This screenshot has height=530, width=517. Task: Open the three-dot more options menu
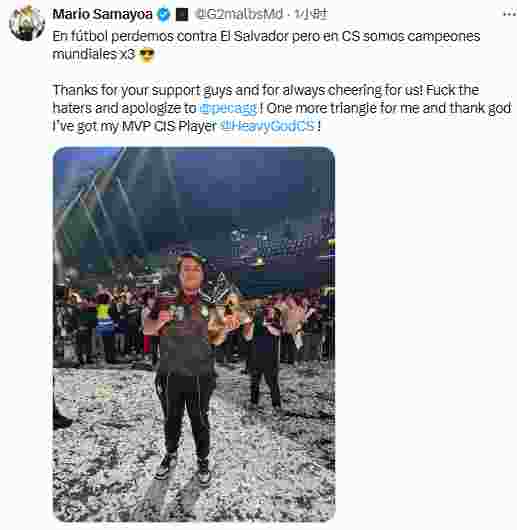tap(509, 14)
